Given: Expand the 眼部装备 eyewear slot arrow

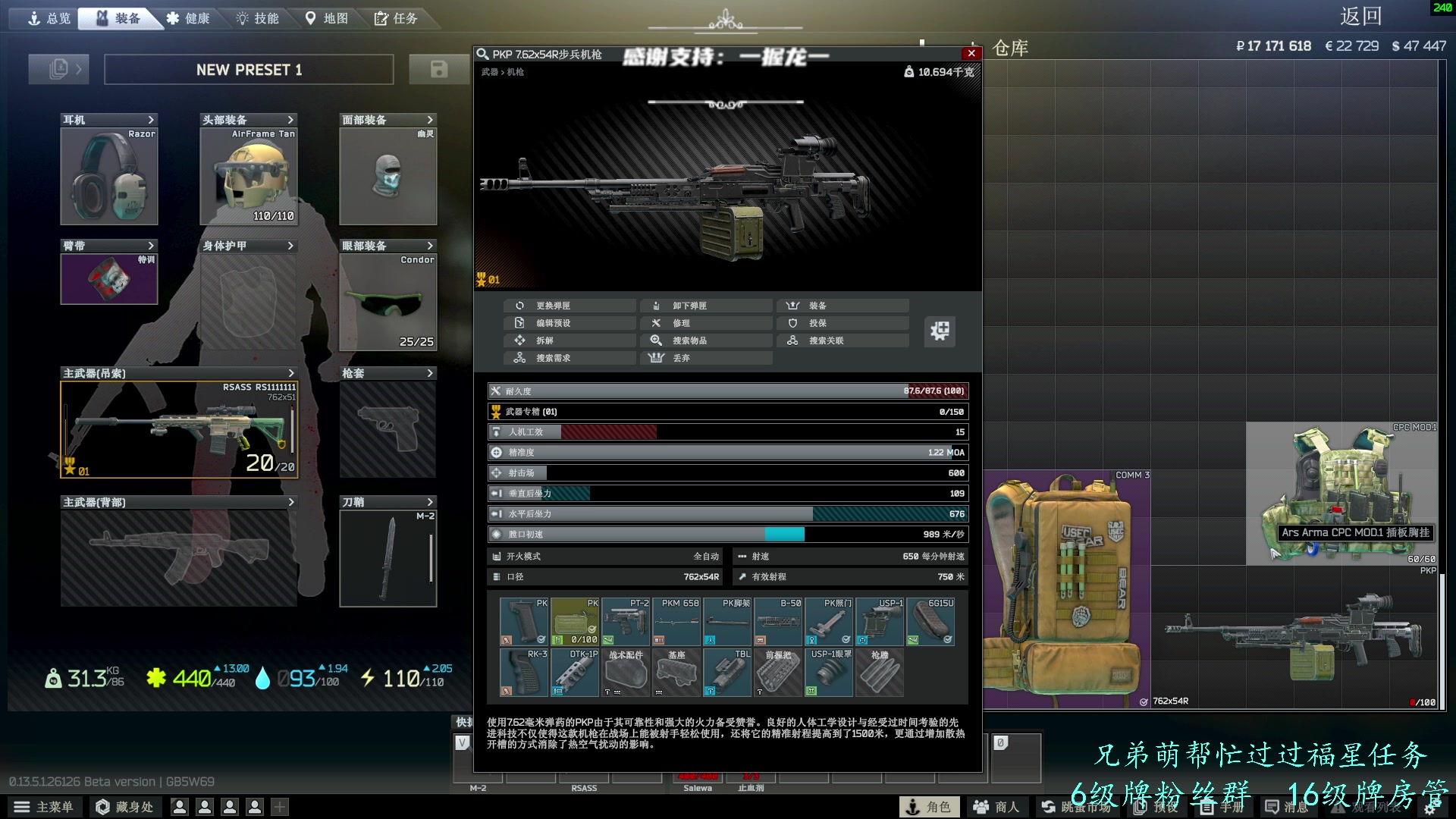Looking at the screenshot, I should coord(430,246).
